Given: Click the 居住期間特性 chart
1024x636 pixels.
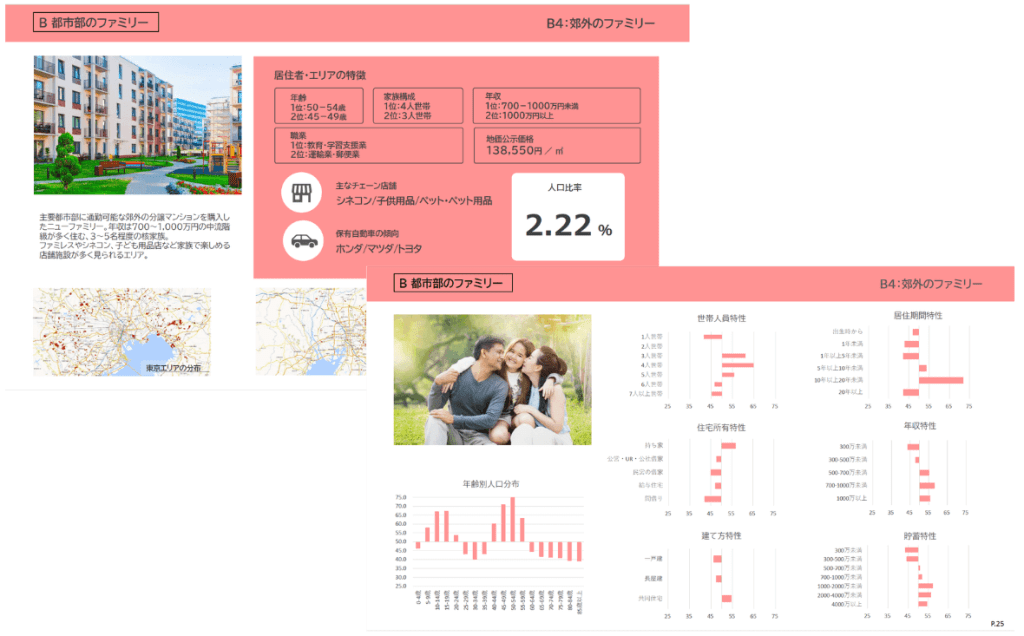Looking at the screenshot, I should click(898, 360).
